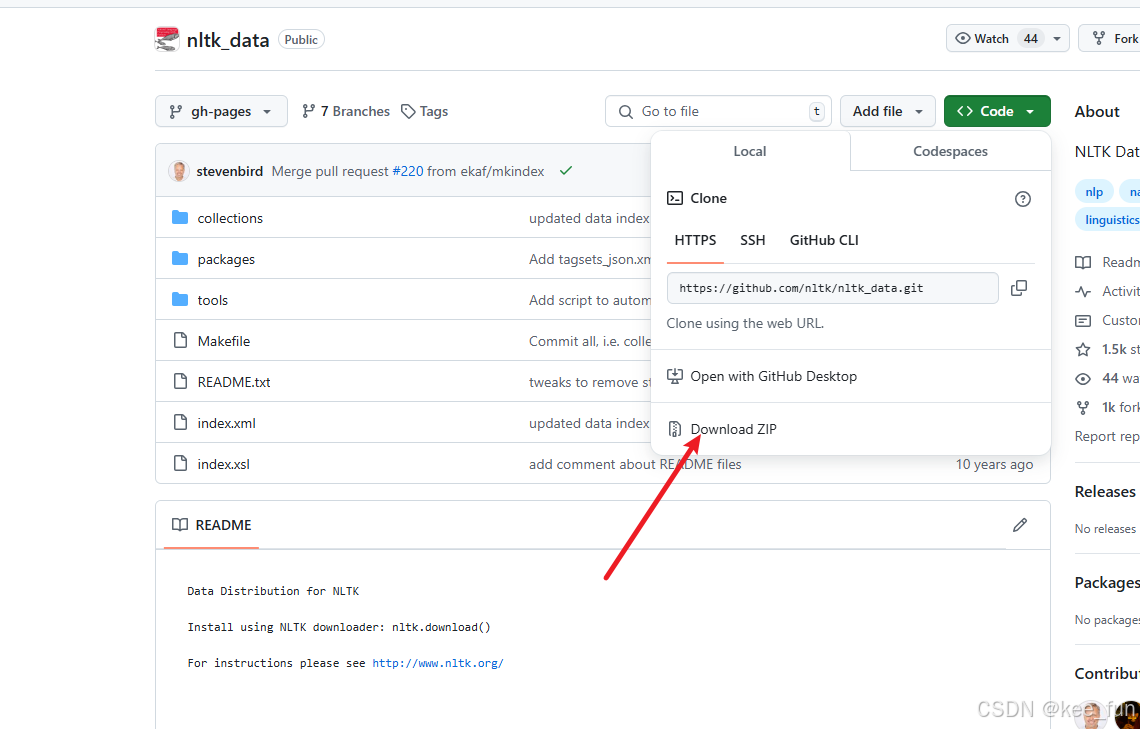Image resolution: width=1140 pixels, height=729 pixels.
Task: Click the nlp topic tag
Action: pyautogui.click(x=1094, y=192)
